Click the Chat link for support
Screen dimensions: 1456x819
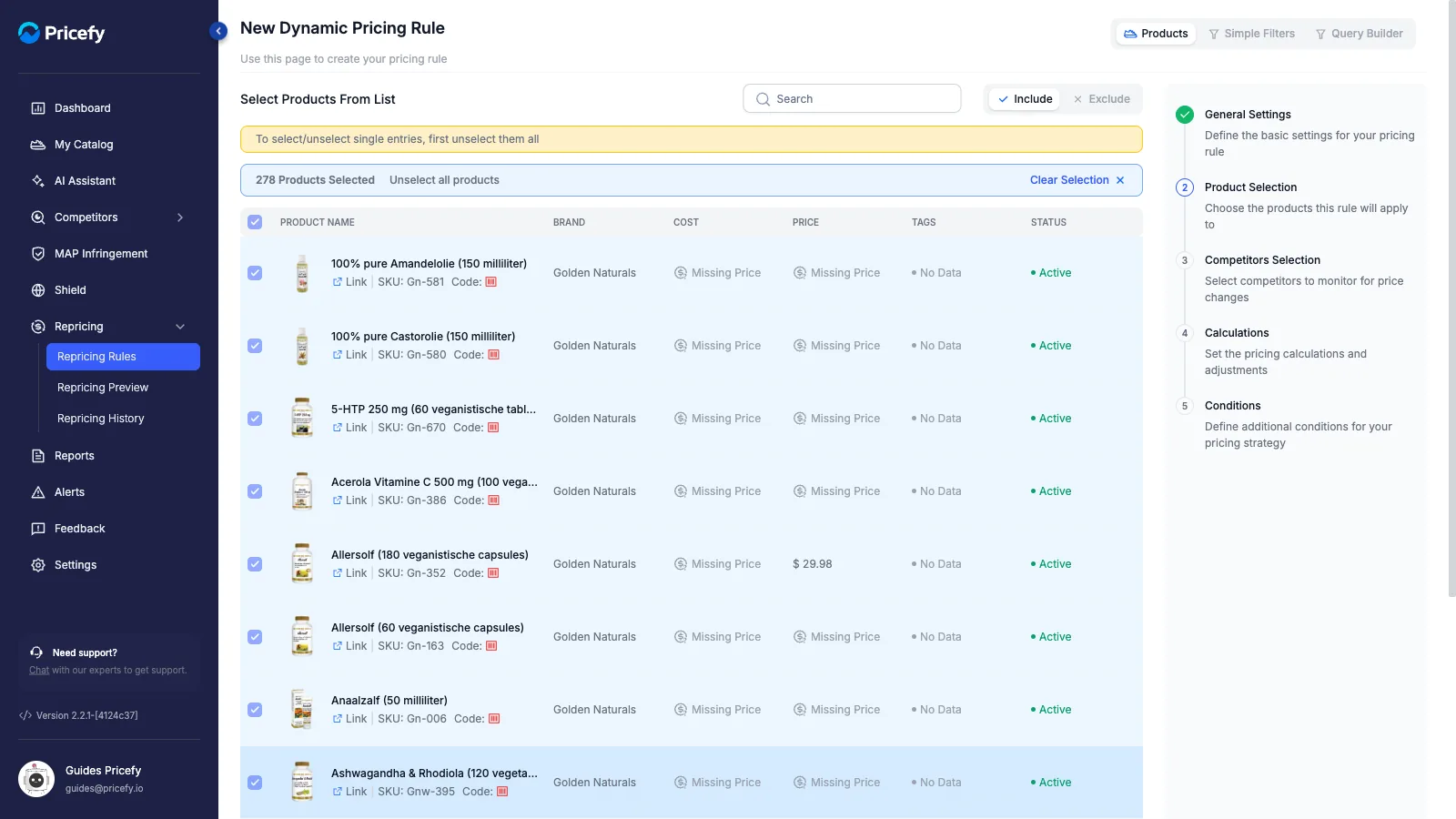[x=39, y=670]
